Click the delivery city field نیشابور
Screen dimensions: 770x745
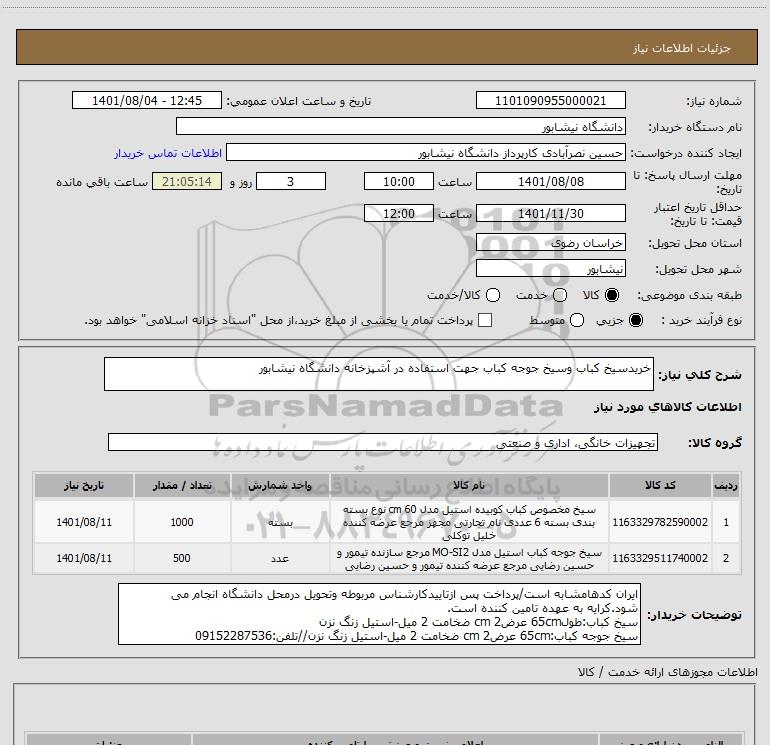tap(550, 269)
